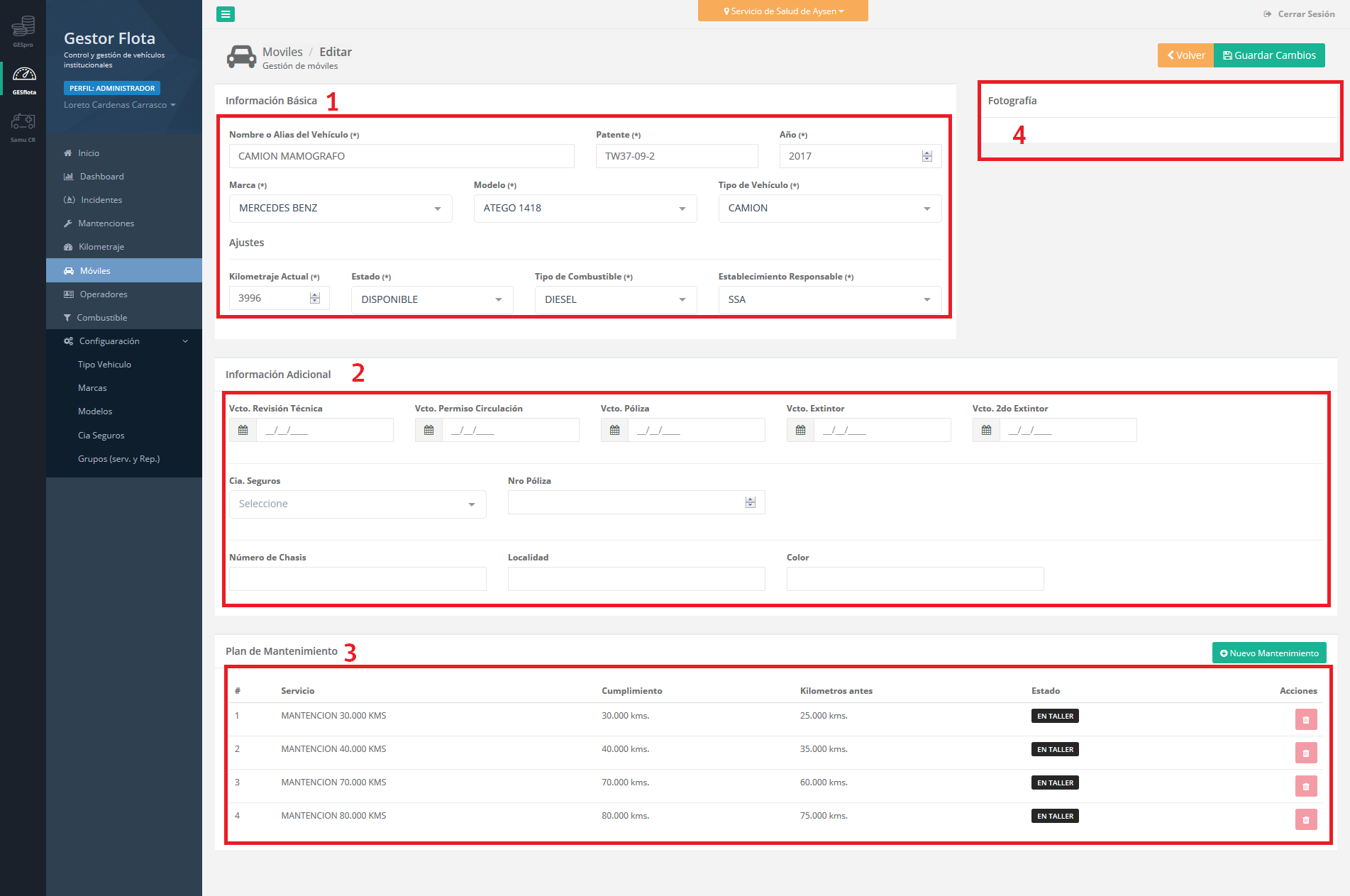Viewport: 1350px width, 896px height.
Task: Click the green hamburger menu toggle
Action: [226, 14]
